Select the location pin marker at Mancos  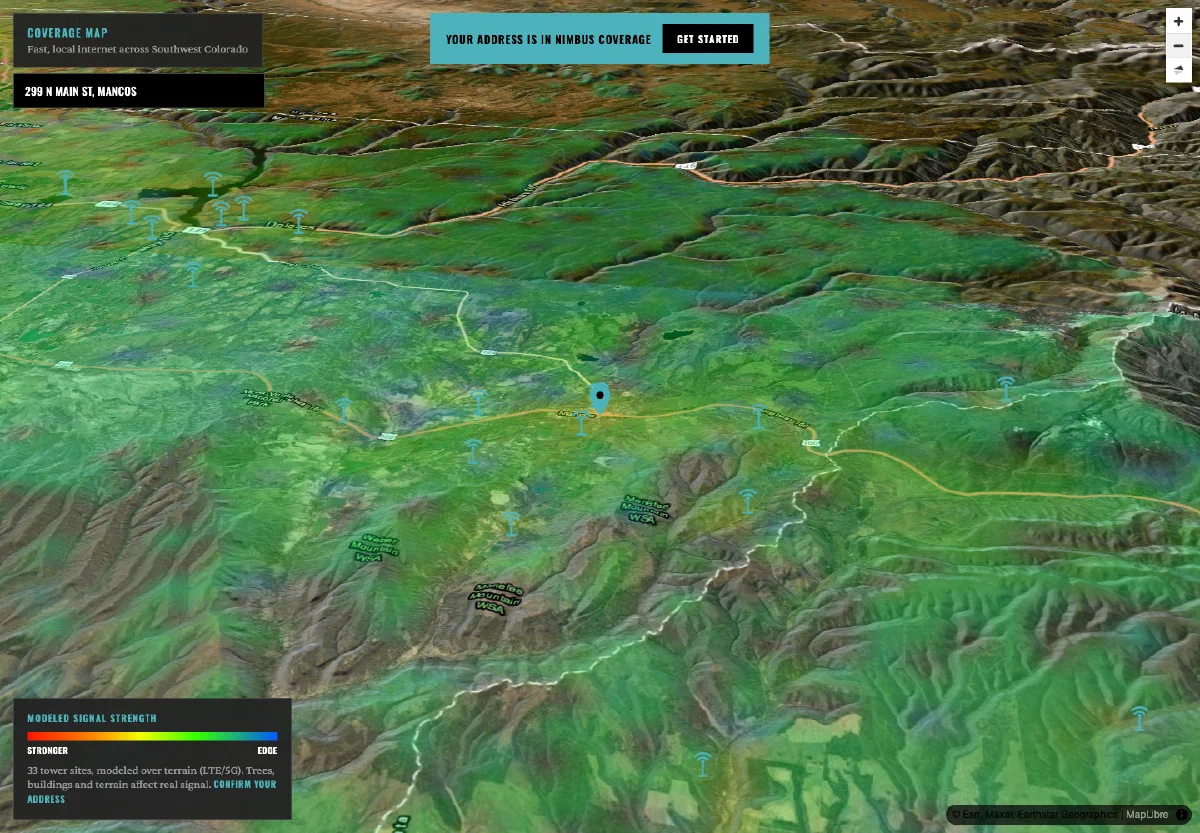(600, 397)
